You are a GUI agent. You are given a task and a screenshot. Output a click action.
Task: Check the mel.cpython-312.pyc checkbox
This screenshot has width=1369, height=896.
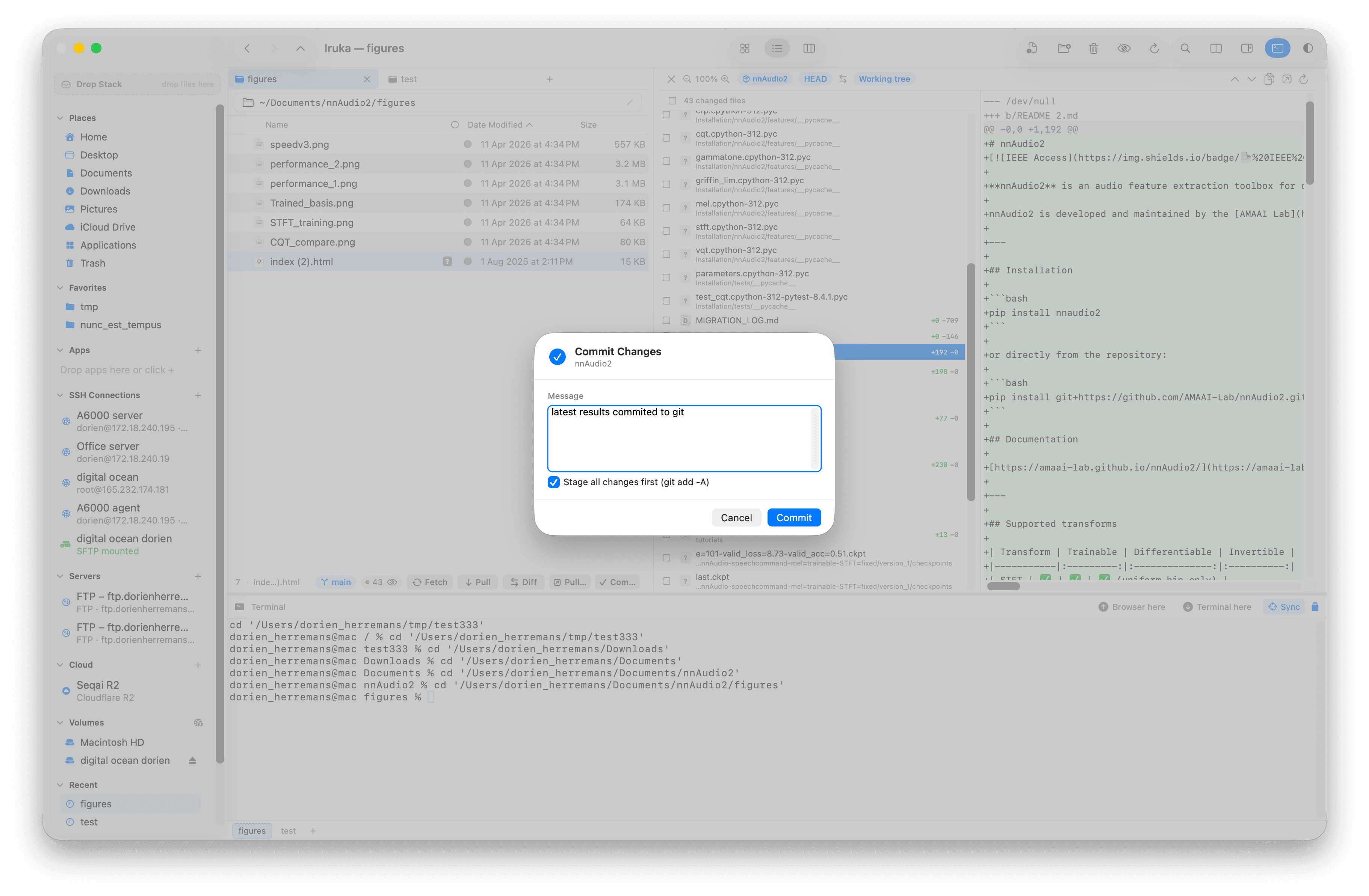point(666,208)
